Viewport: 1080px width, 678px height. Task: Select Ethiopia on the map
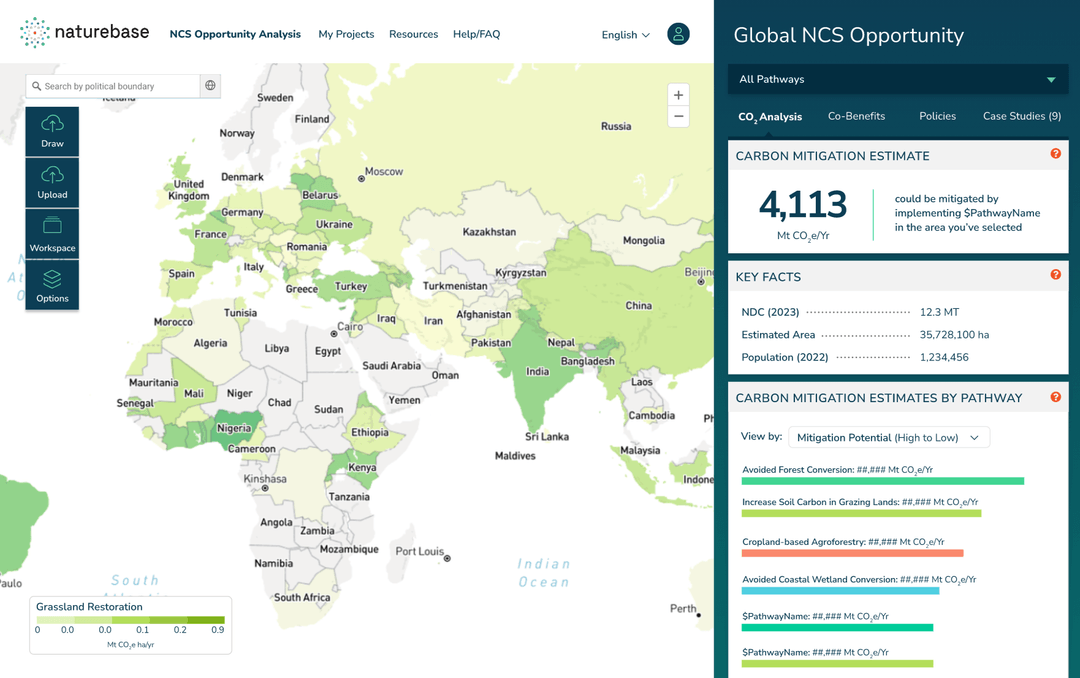click(x=370, y=433)
